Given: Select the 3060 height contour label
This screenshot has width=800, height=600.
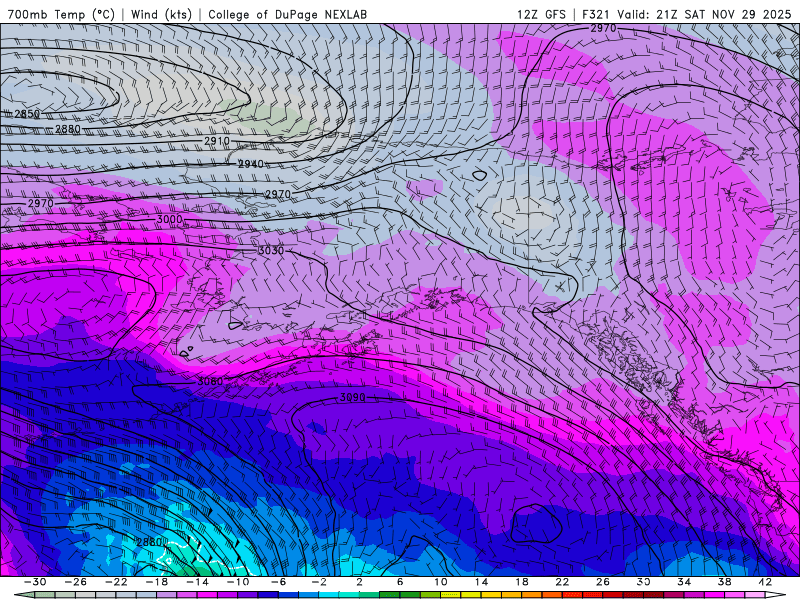Looking at the screenshot, I should pyautogui.click(x=210, y=381).
